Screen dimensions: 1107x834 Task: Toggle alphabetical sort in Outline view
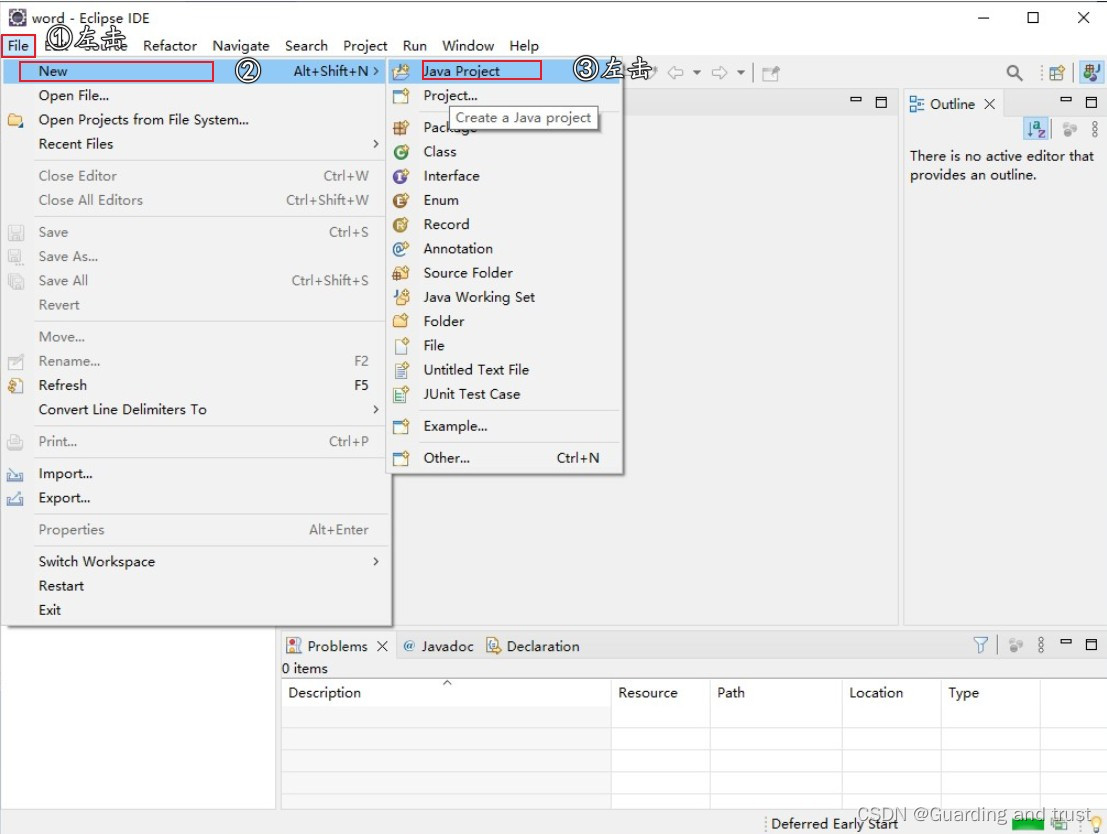click(1036, 129)
